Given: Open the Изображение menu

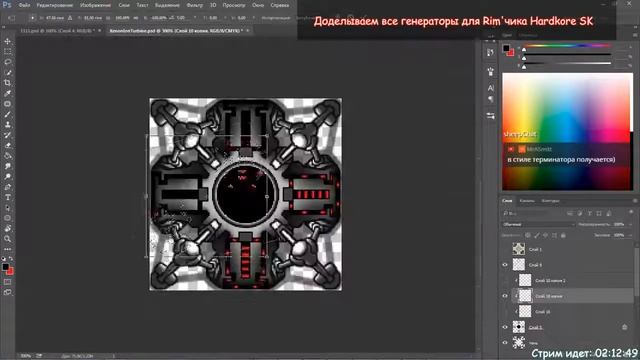Looking at the screenshot, I should pos(96,5).
